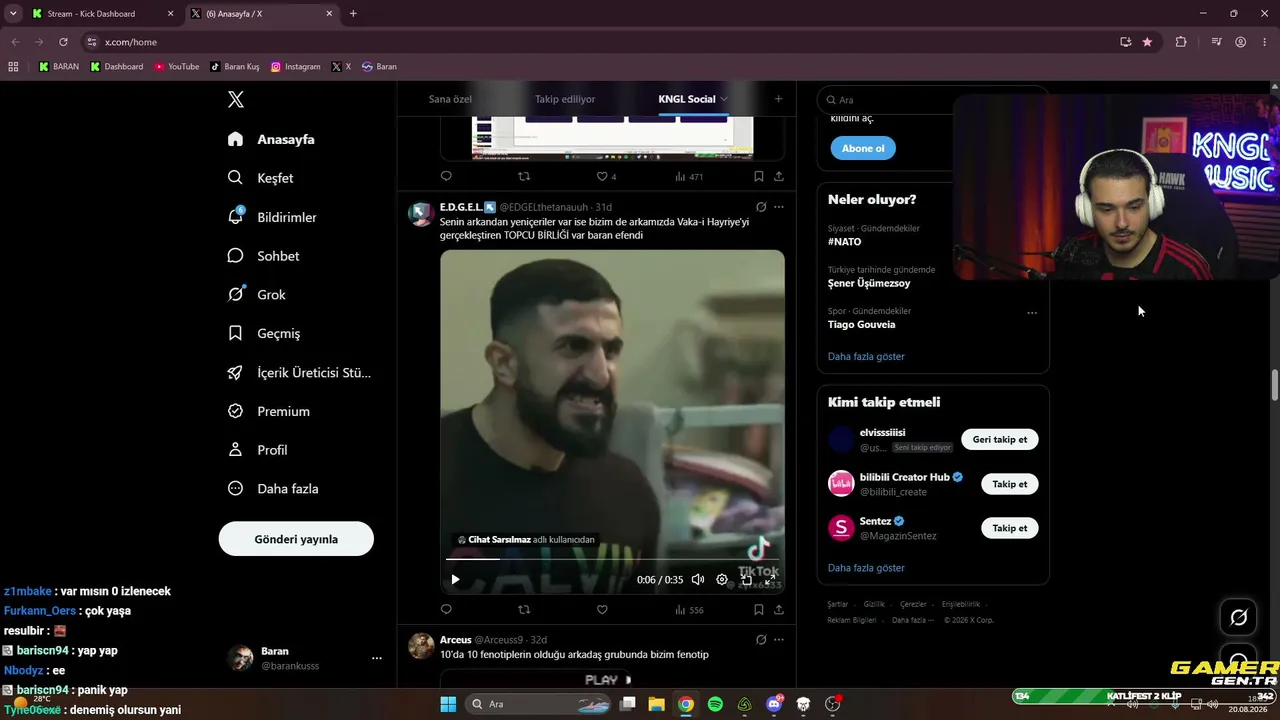1280x720 pixels.
Task: Expand the Daha fazla menu
Action: [272, 489]
